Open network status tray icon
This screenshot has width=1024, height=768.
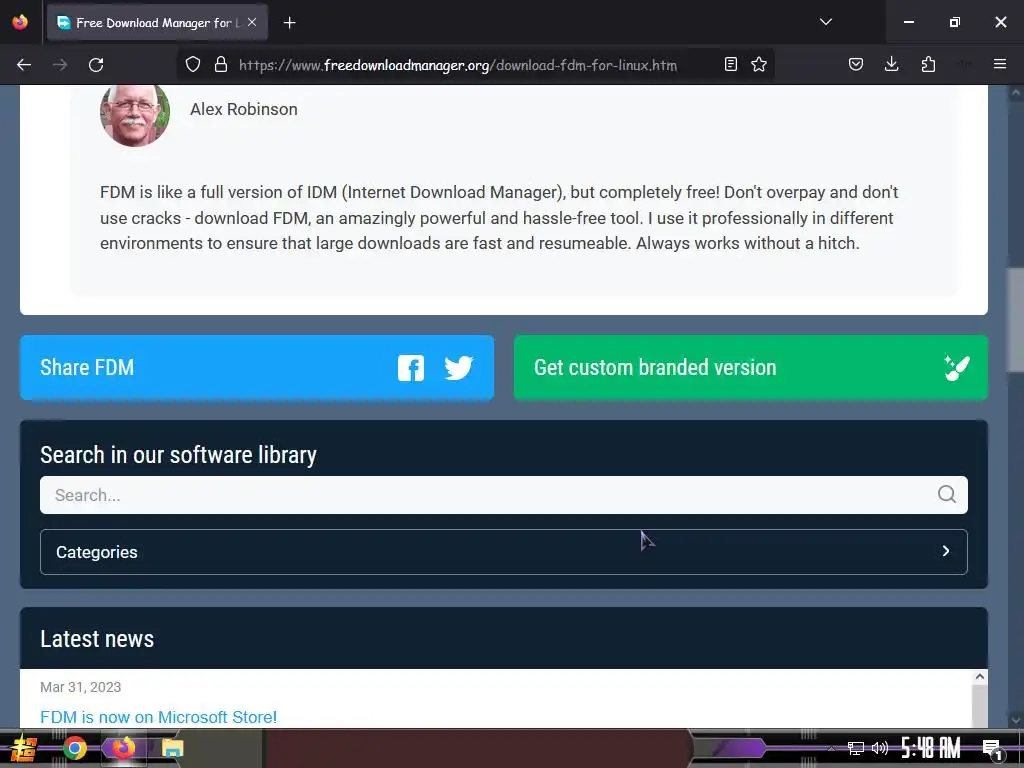click(x=856, y=748)
